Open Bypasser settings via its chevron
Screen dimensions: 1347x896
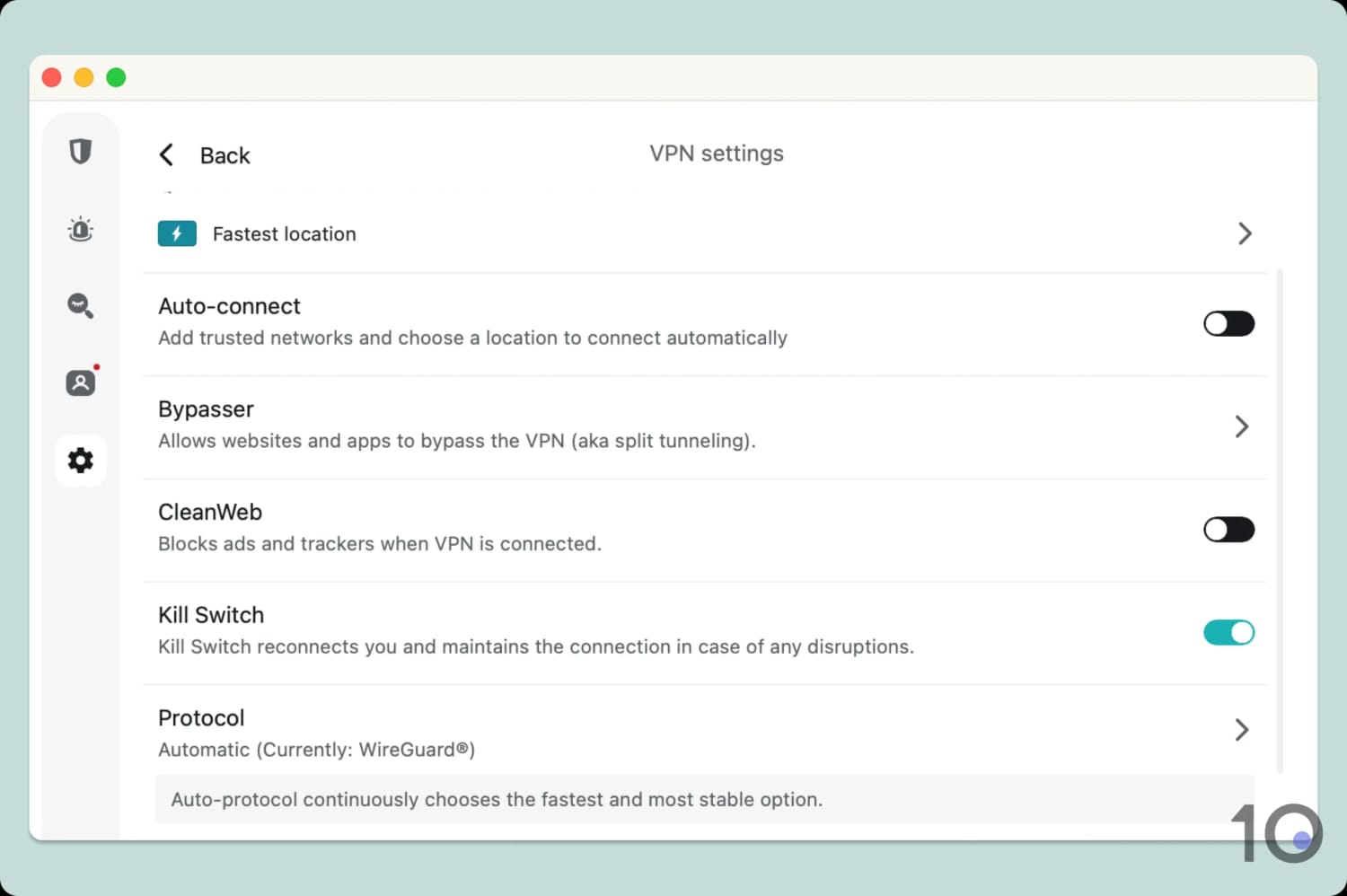tap(1242, 426)
